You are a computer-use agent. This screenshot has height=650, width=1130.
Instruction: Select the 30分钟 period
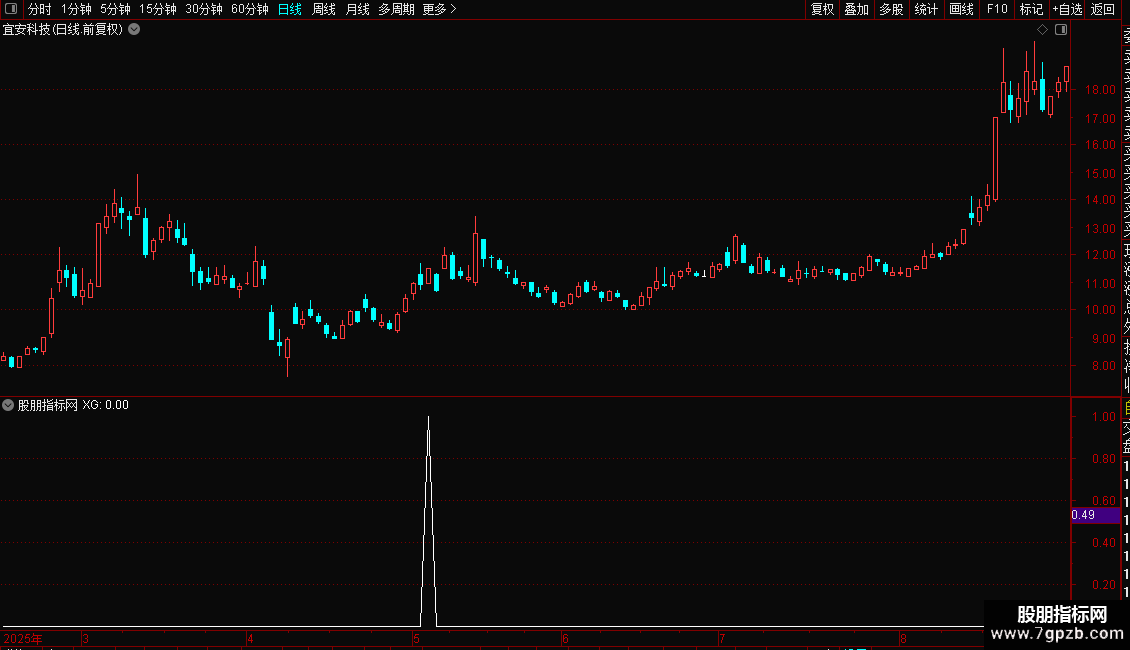tap(204, 9)
